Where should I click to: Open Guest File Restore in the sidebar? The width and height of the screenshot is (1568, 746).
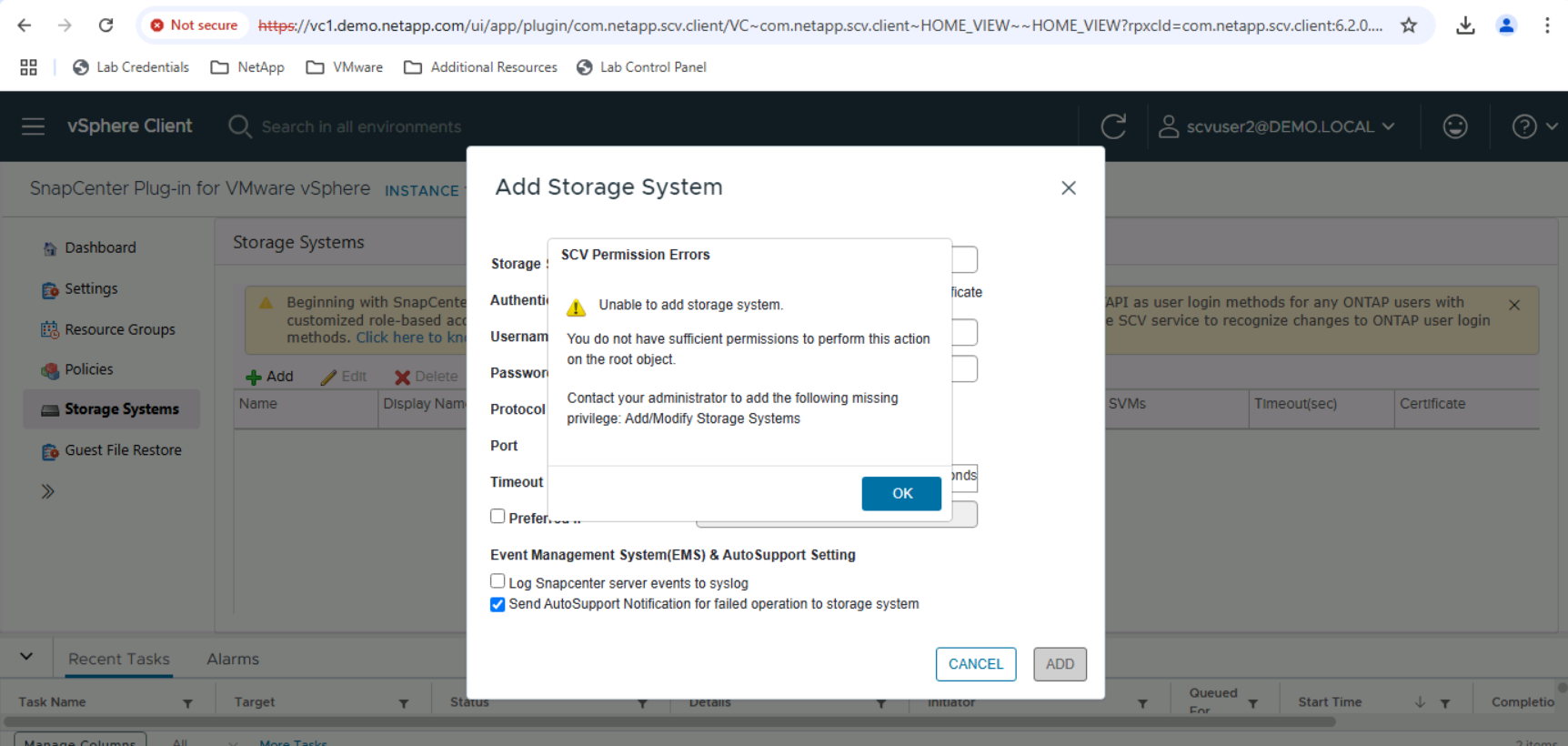123,450
